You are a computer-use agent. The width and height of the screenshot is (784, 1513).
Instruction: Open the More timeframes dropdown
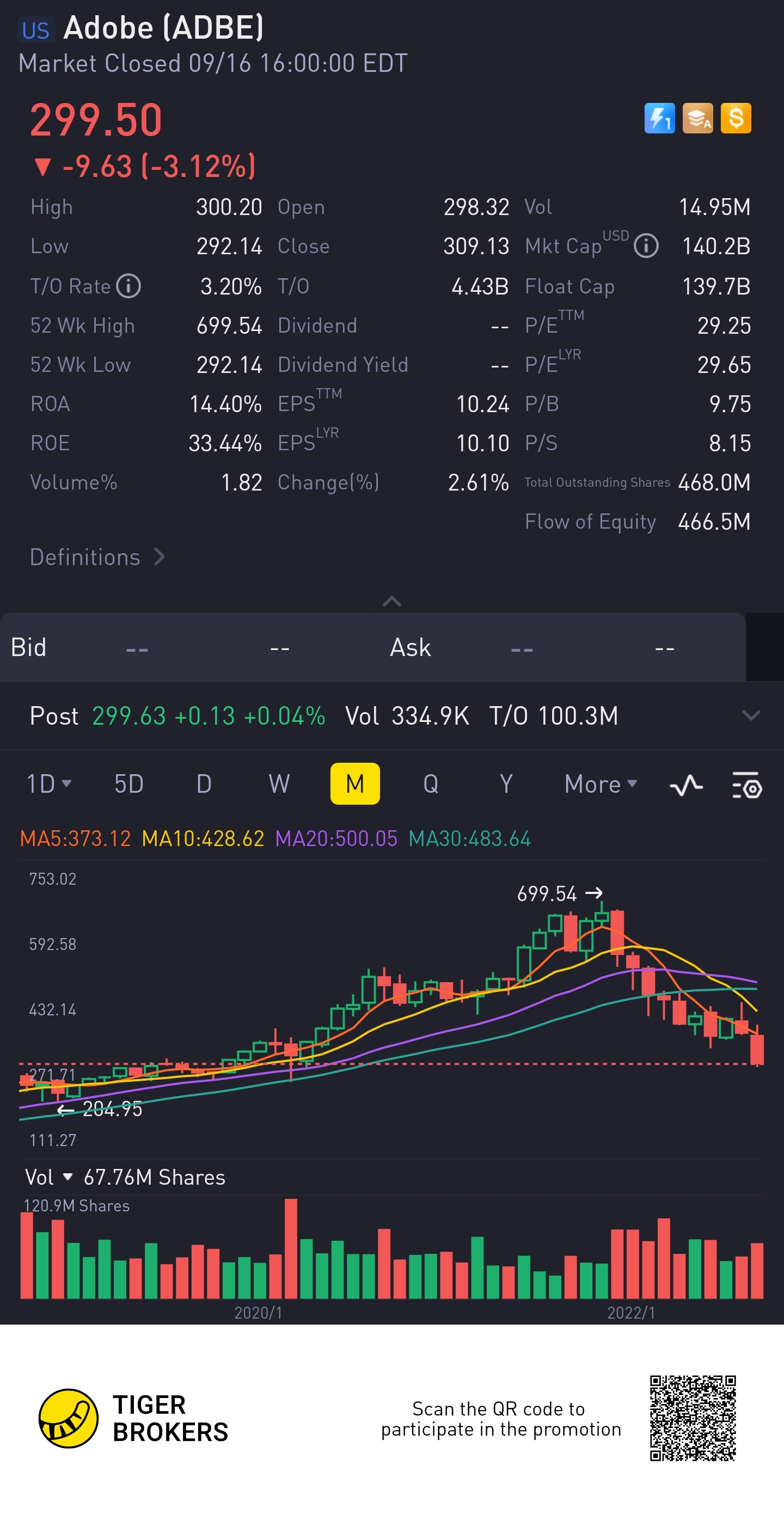[x=601, y=783]
